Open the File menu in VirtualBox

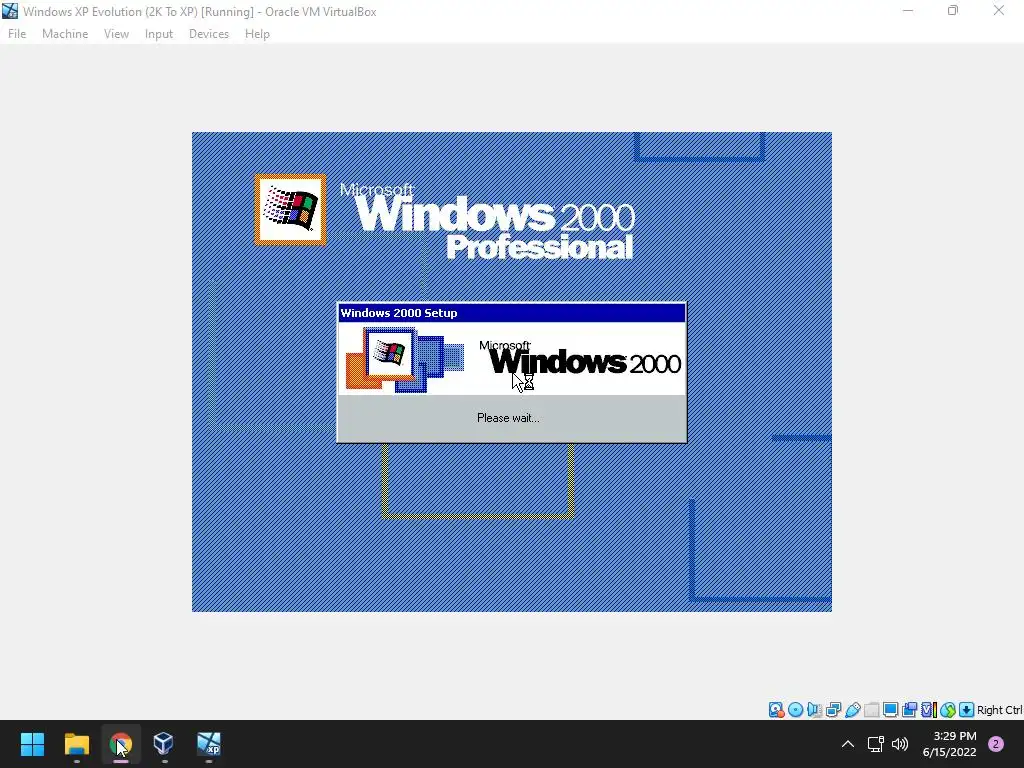17,34
